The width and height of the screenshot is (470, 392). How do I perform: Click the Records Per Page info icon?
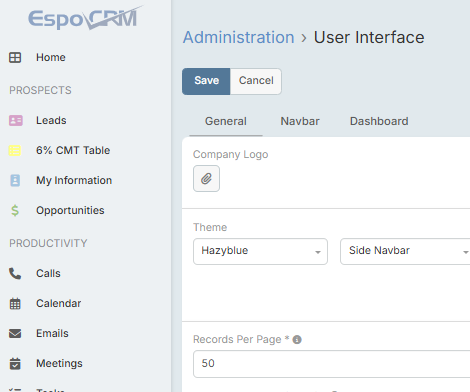[297, 340]
